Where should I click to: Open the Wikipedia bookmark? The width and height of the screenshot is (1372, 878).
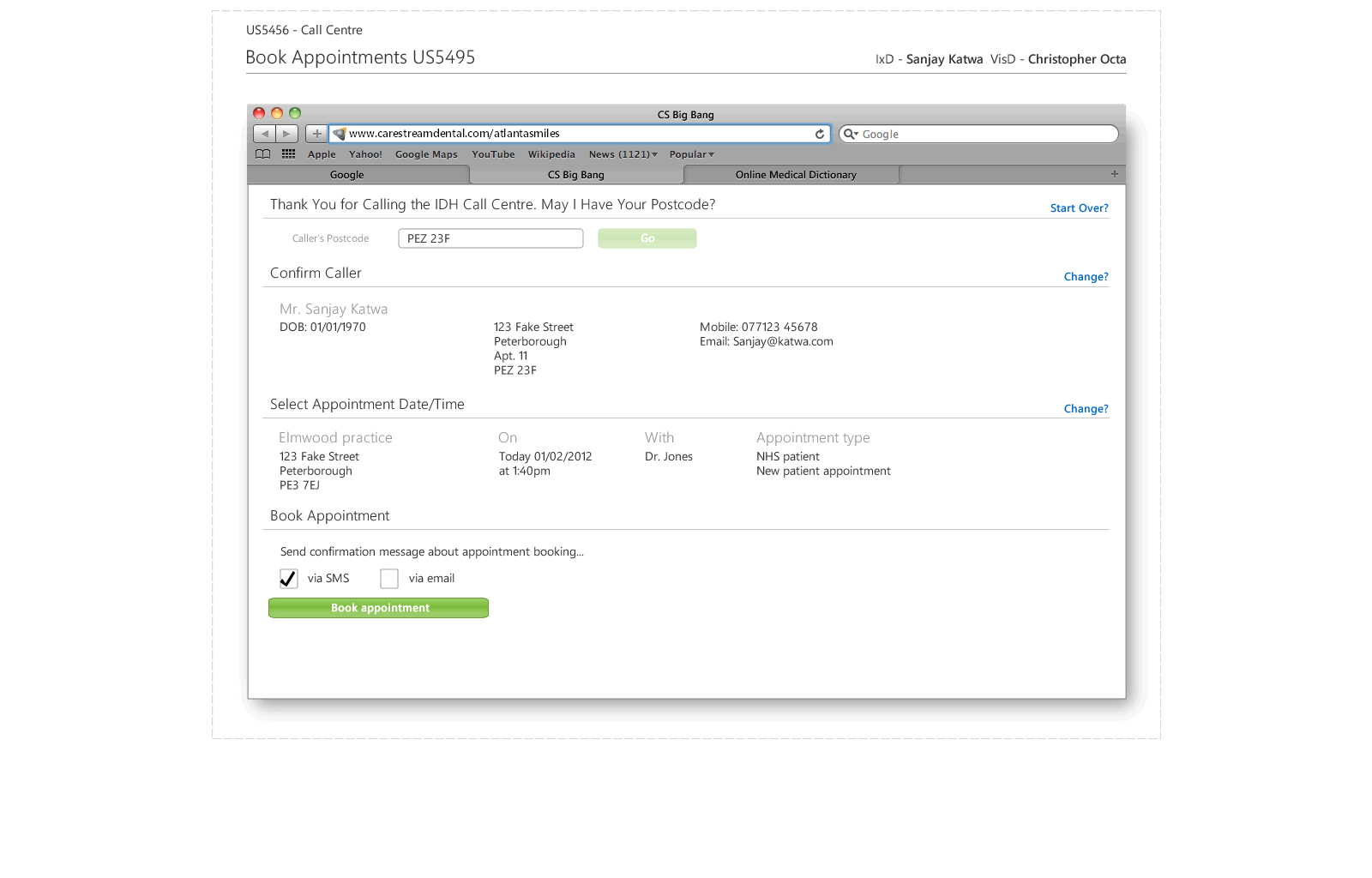[x=551, y=154]
